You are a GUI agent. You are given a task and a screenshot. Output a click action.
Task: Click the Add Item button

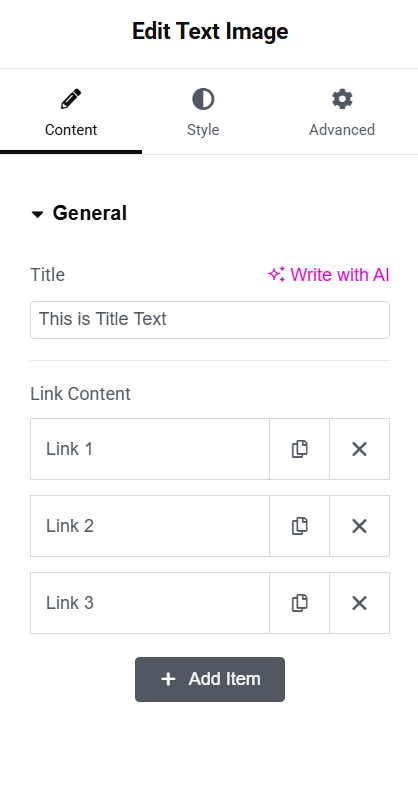tap(210, 679)
